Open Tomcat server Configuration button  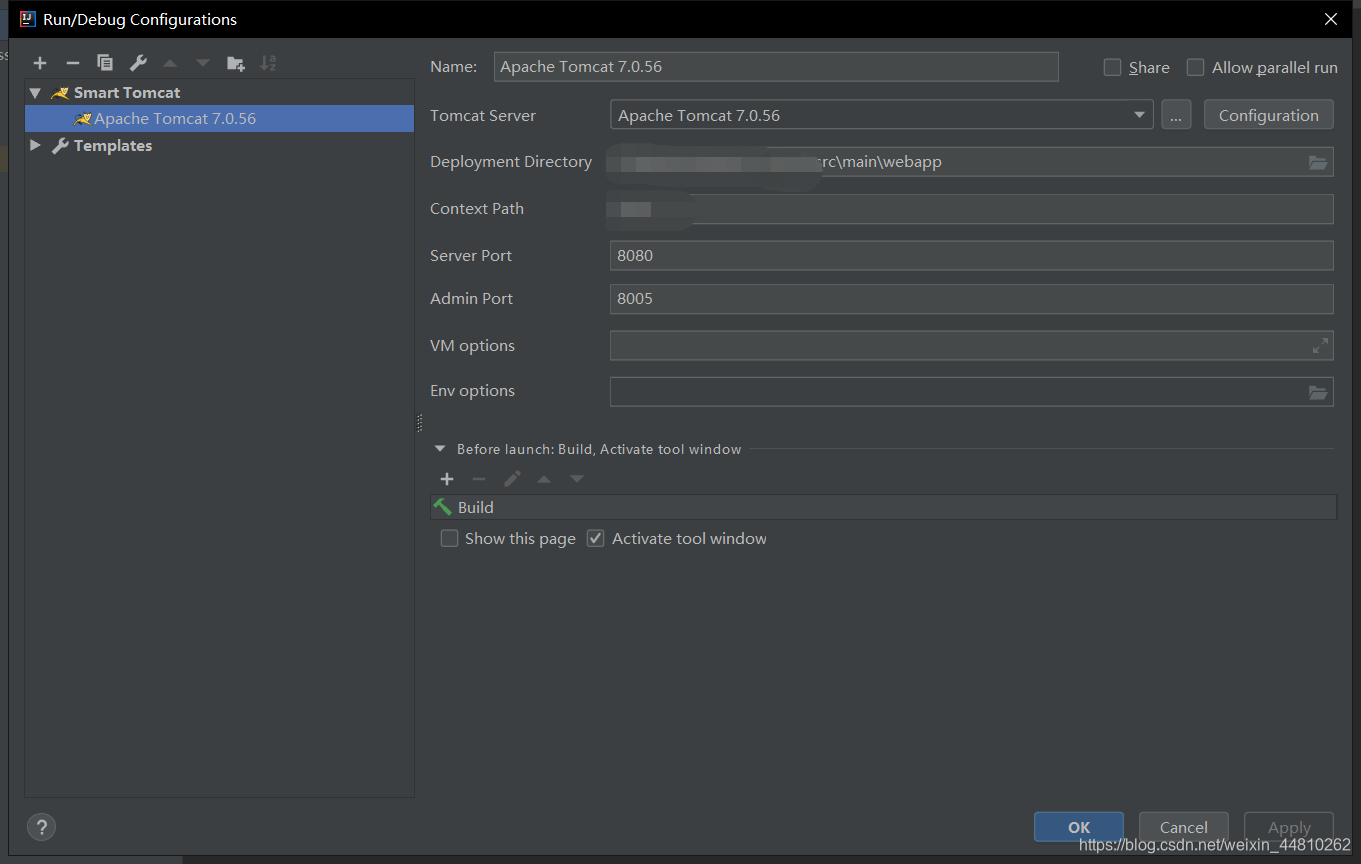click(x=1269, y=115)
